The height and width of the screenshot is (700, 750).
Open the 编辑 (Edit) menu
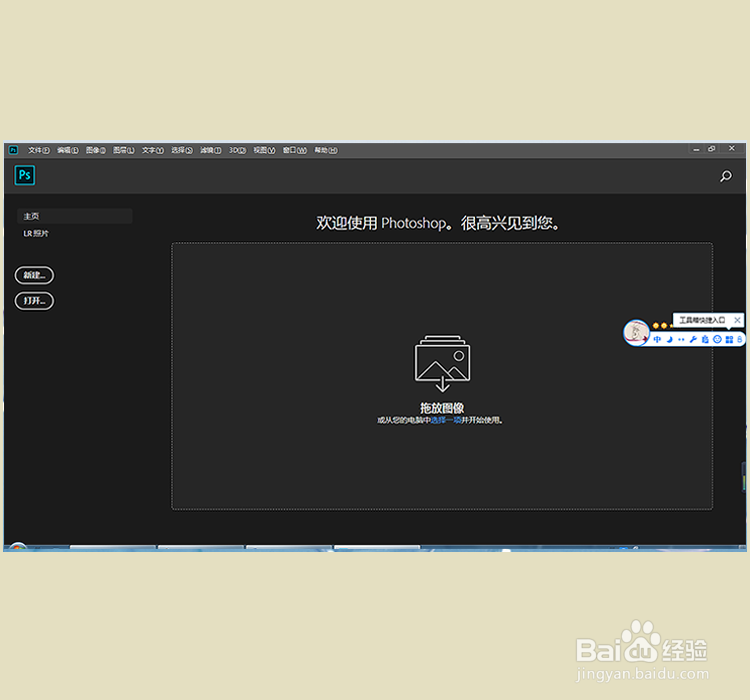tap(67, 150)
